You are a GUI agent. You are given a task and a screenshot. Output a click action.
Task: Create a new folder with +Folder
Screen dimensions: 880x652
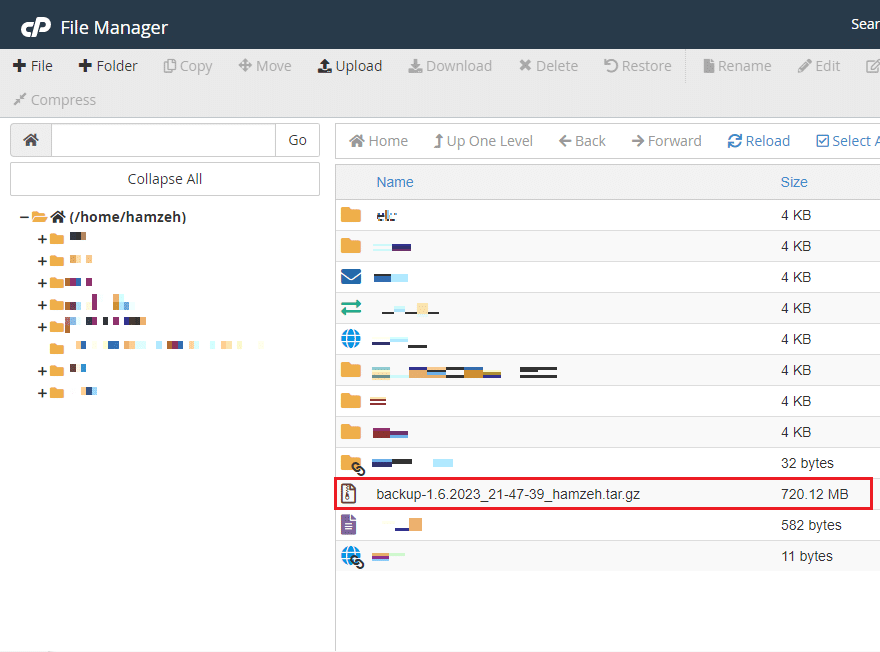point(108,66)
